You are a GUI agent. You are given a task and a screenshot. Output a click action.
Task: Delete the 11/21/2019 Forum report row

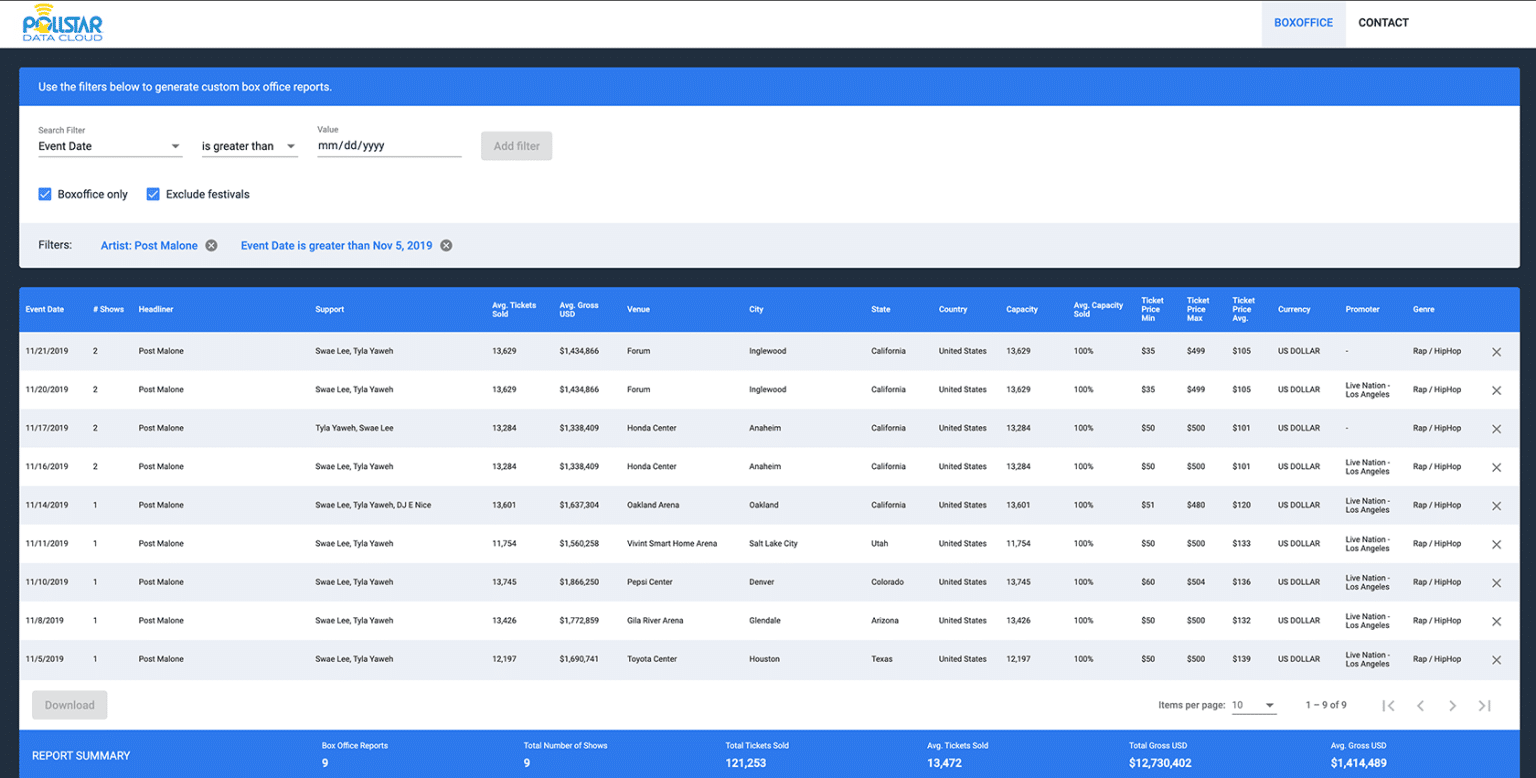pos(1497,352)
